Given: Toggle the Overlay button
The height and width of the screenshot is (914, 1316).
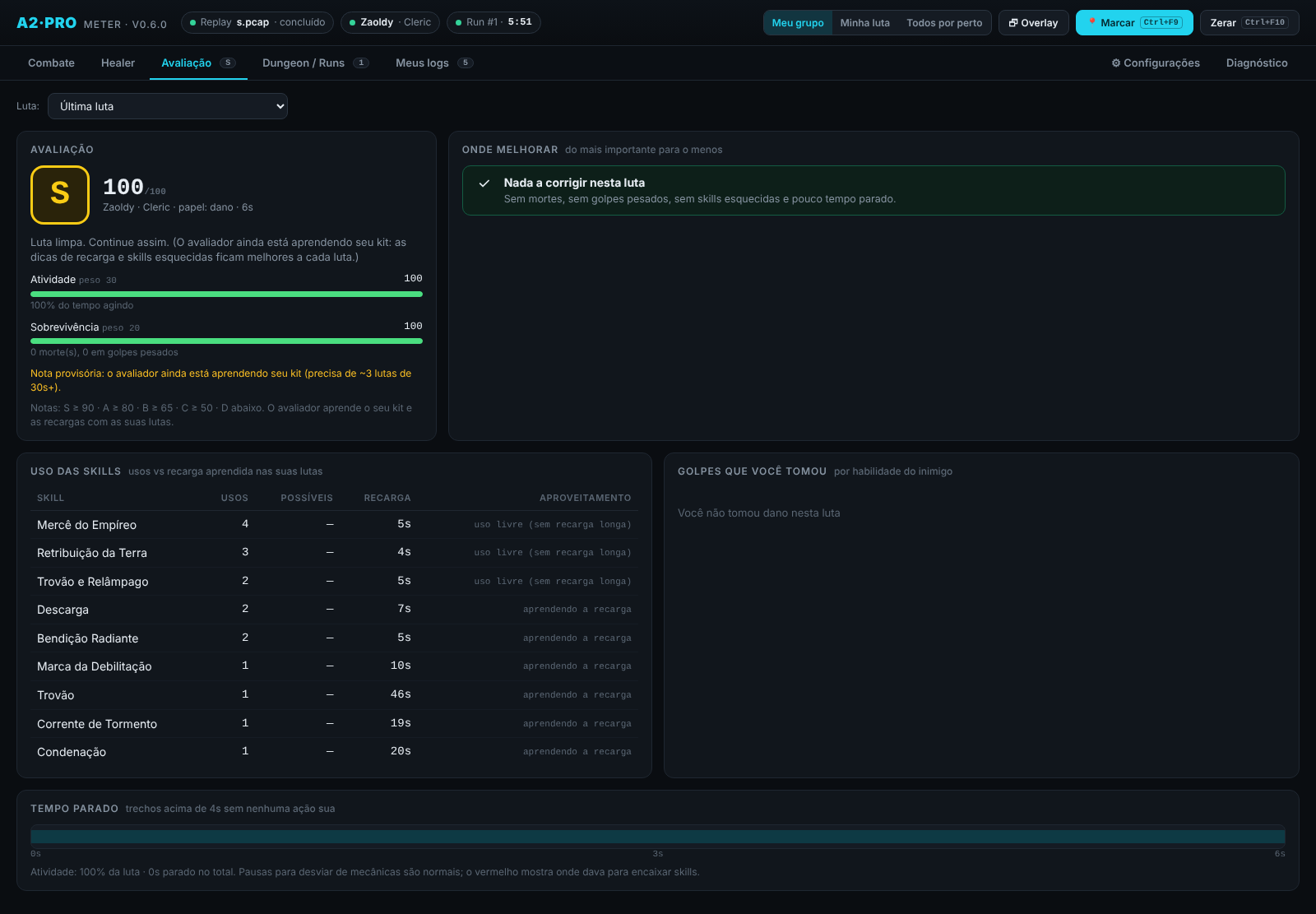Looking at the screenshot, I should (1034, 23).
